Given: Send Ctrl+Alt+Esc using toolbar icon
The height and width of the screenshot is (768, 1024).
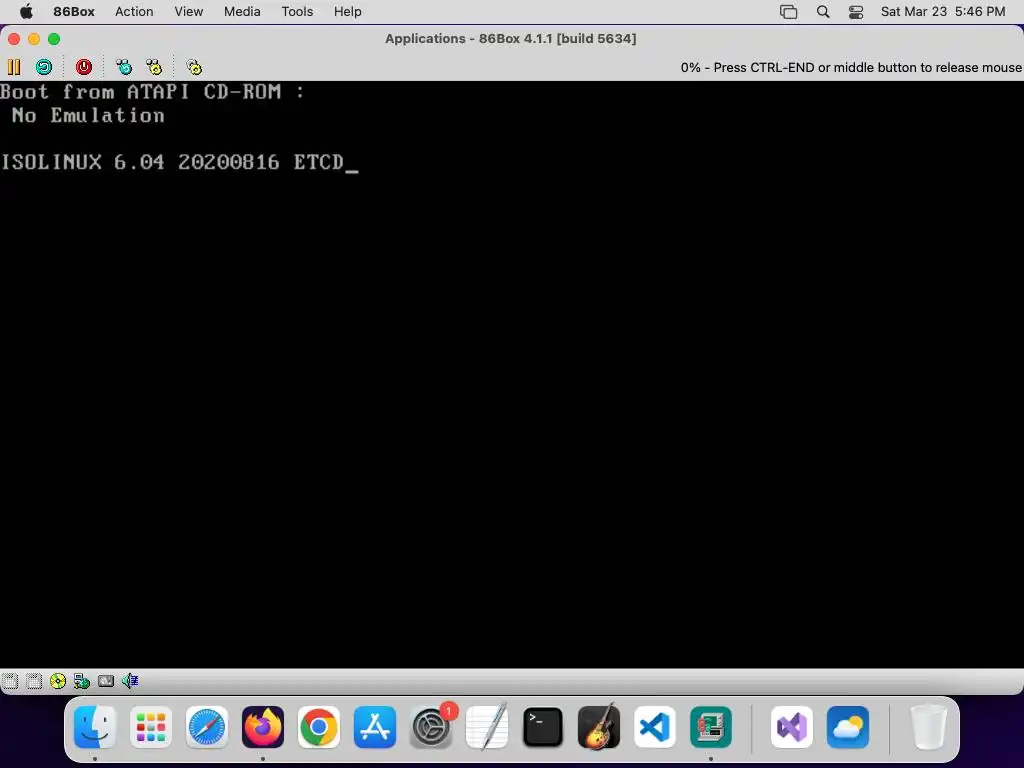Looking at the screenshot, I should 154,67.
